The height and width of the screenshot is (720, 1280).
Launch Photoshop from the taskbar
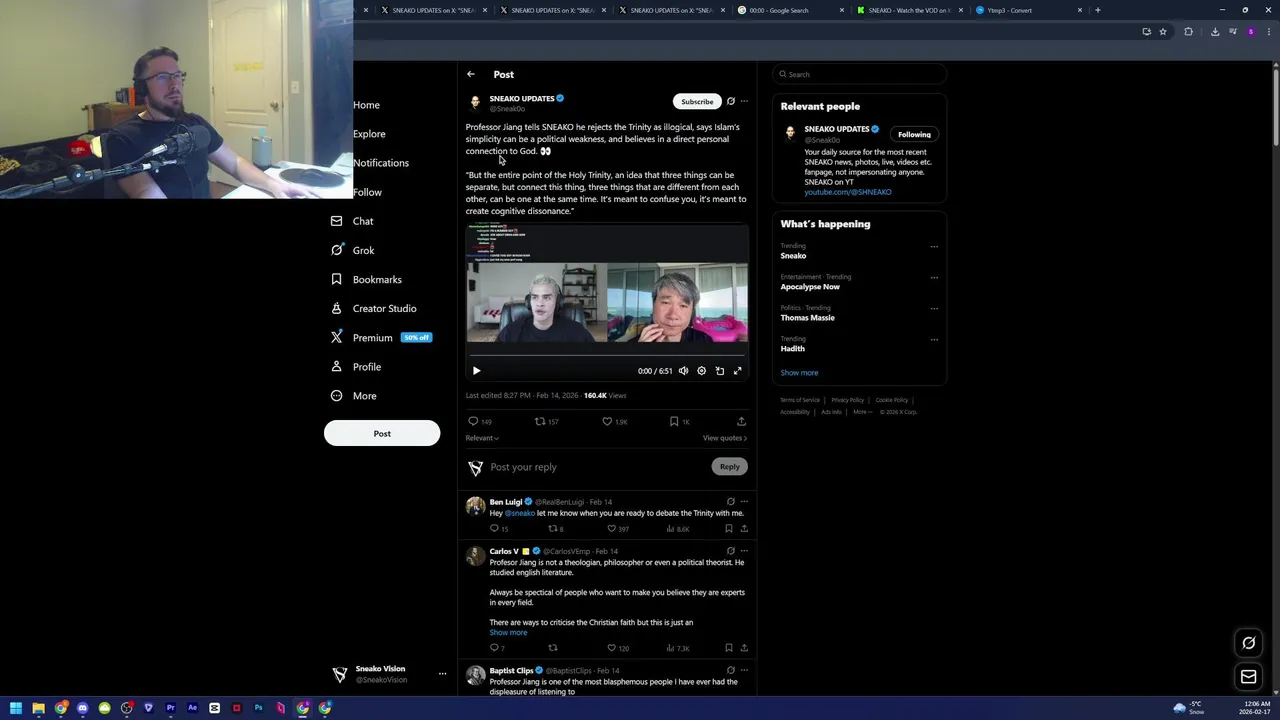pos(258,708)
